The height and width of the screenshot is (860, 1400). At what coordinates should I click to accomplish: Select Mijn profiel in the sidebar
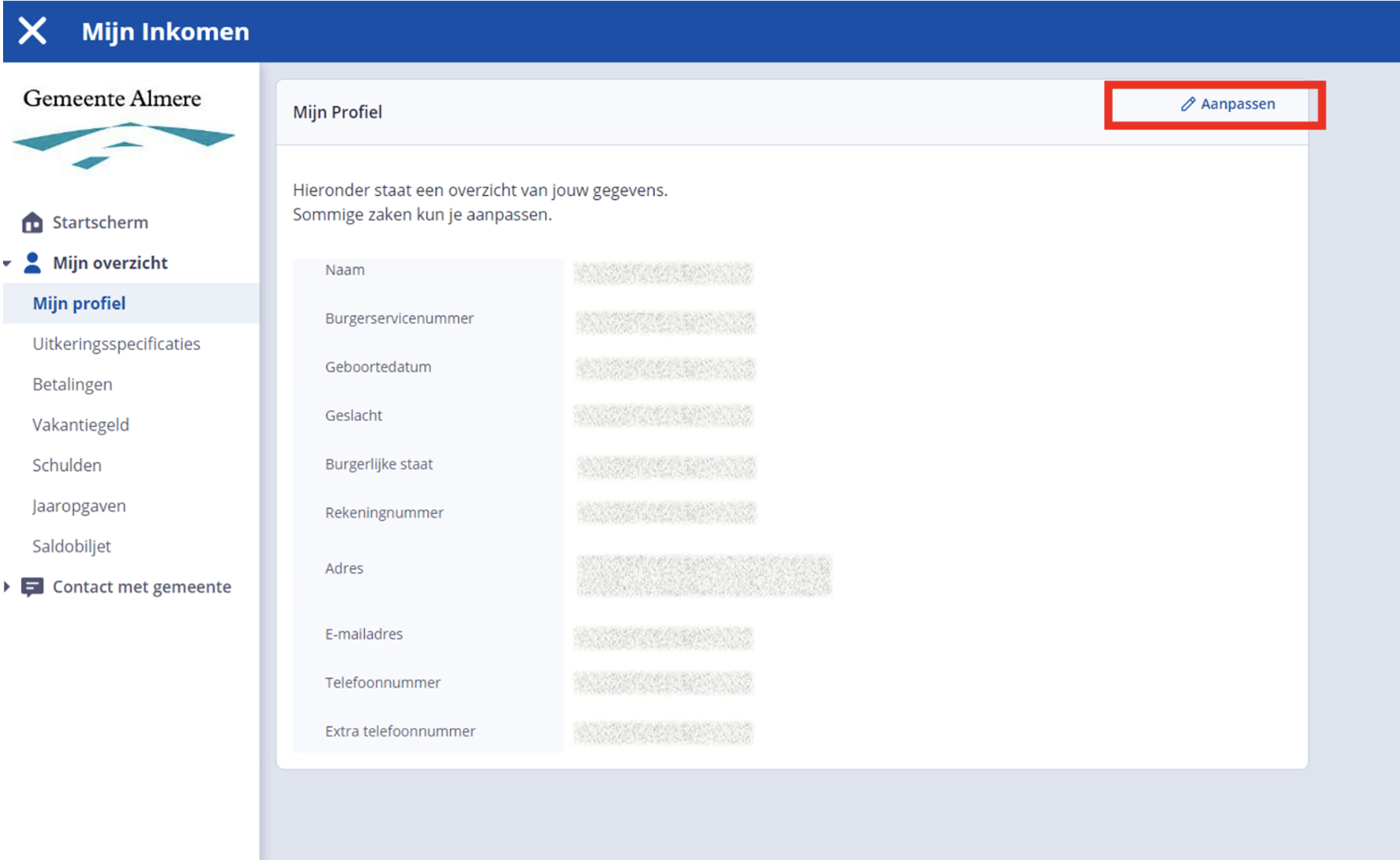pos(79,303)
